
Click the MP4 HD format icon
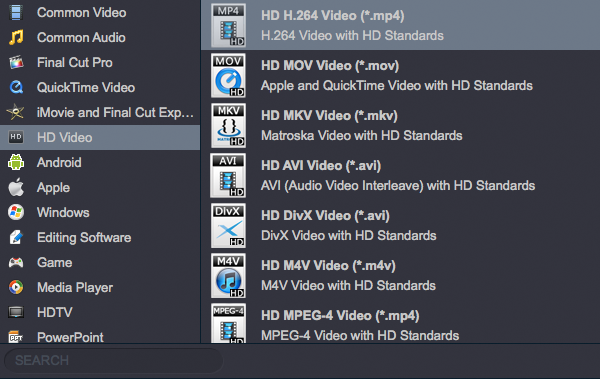coord(228,25)
